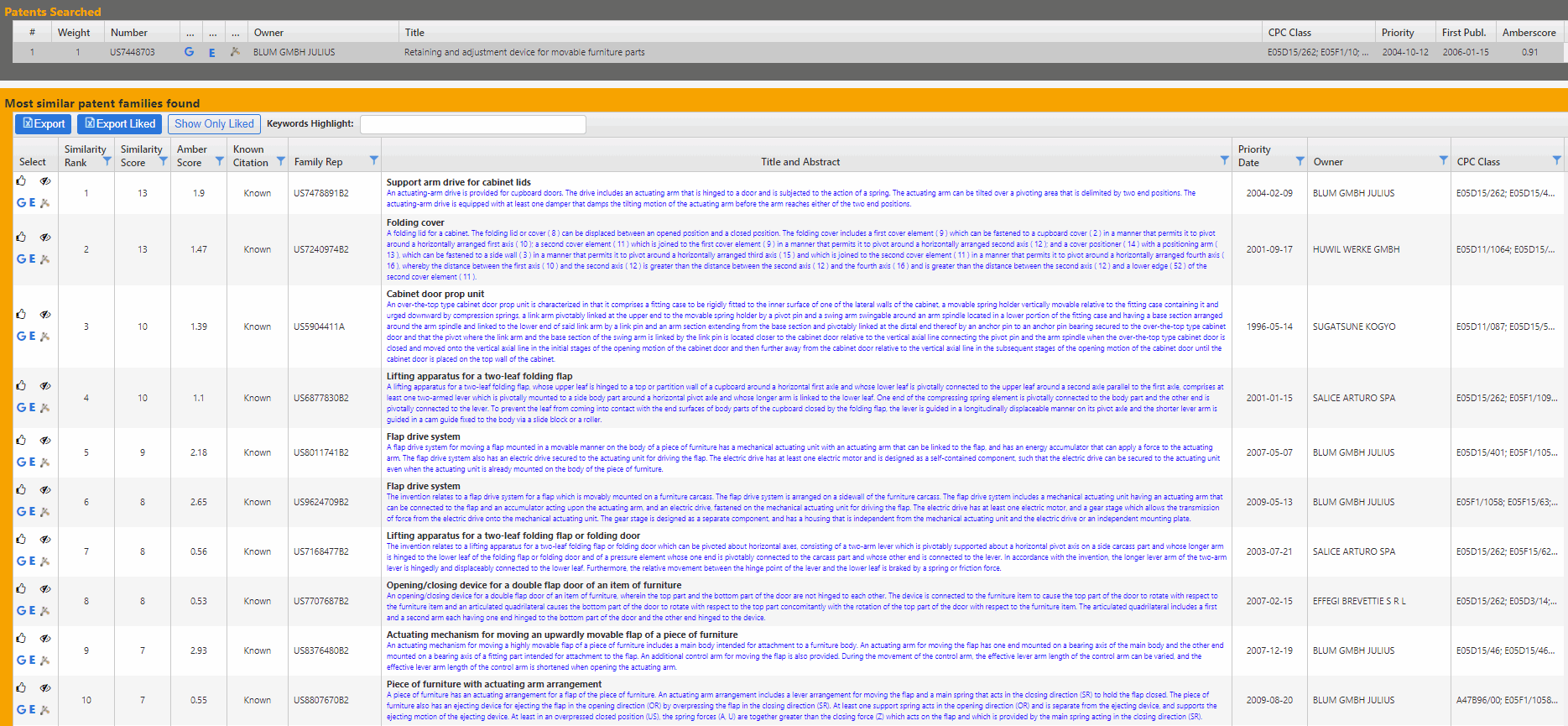The width and height of the screenshot is (1568, 726).
Task: Click Show Only Liked button
Action: (214, 123)
